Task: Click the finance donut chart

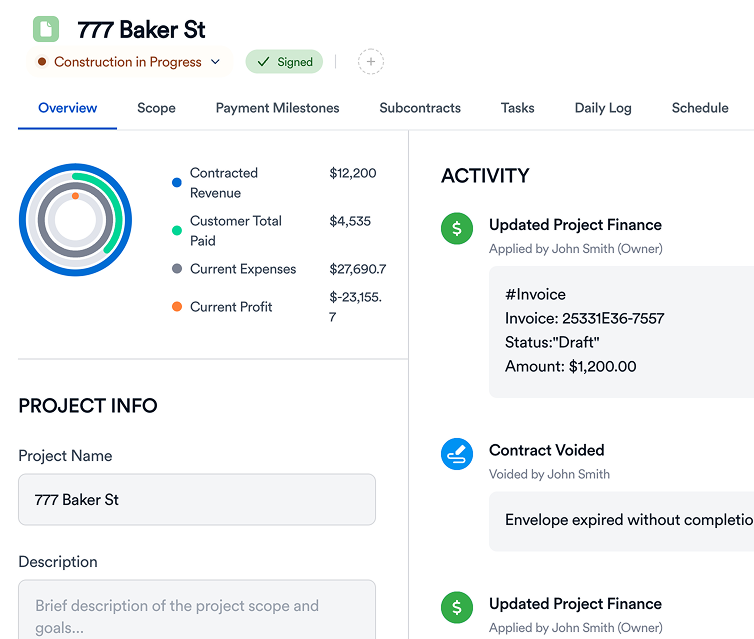Action: click(x=75, y=220)
